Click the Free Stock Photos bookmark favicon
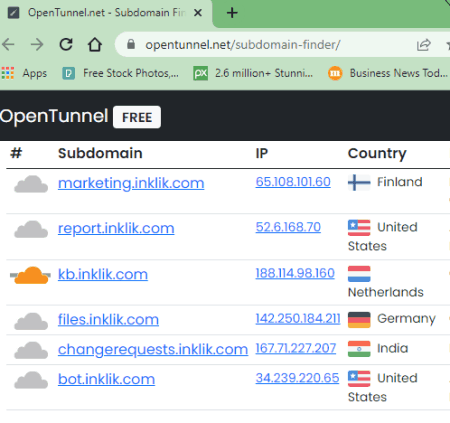This screenshot has height=423, width=450. [68, 73]
